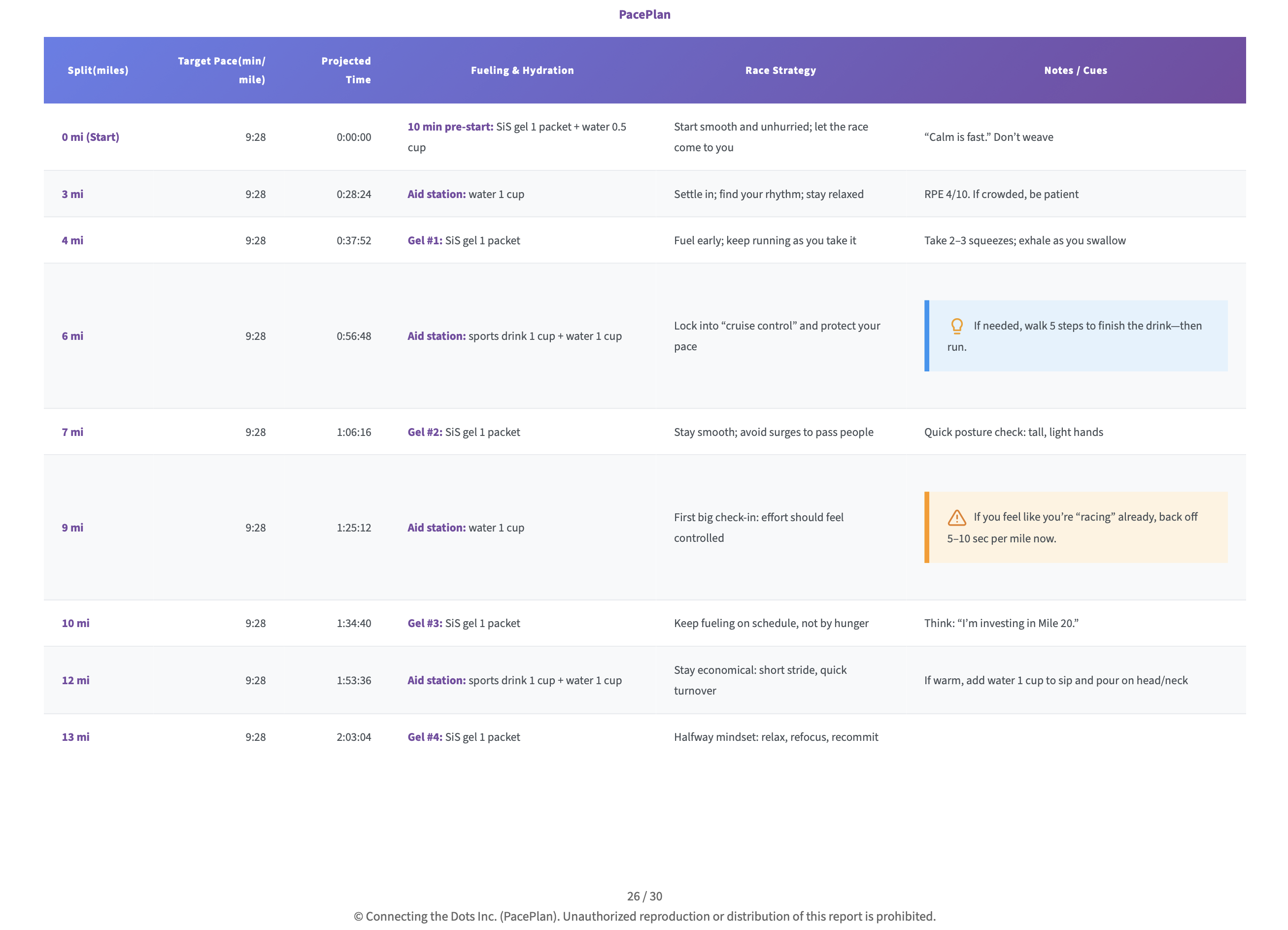
Task: Click the Gel #3 fueling label
Action: (425, 623)
